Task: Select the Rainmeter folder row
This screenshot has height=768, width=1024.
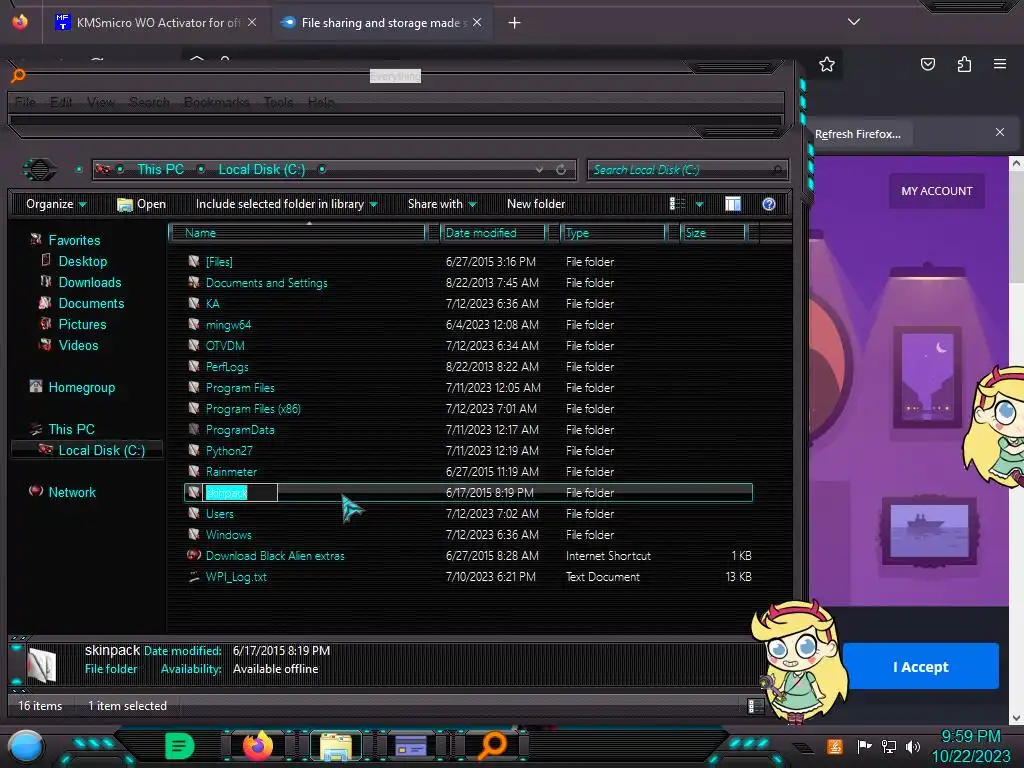Action: (x=468, y=472)
